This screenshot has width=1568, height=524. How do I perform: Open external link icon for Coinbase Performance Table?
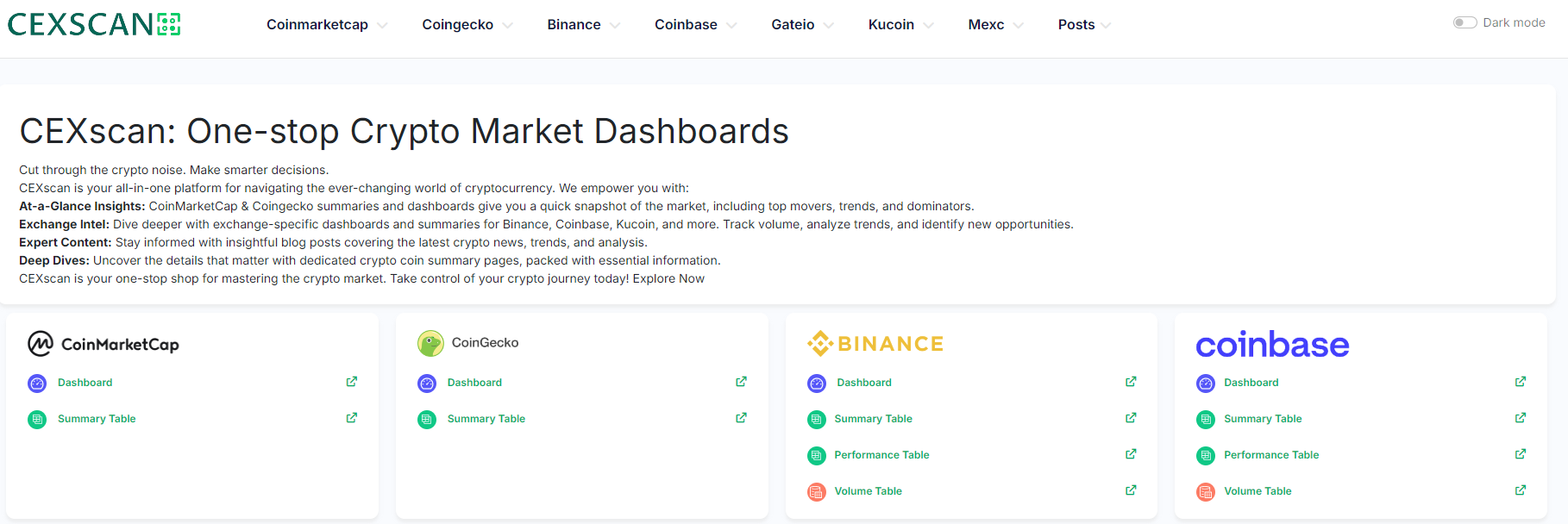[1521, 454]
